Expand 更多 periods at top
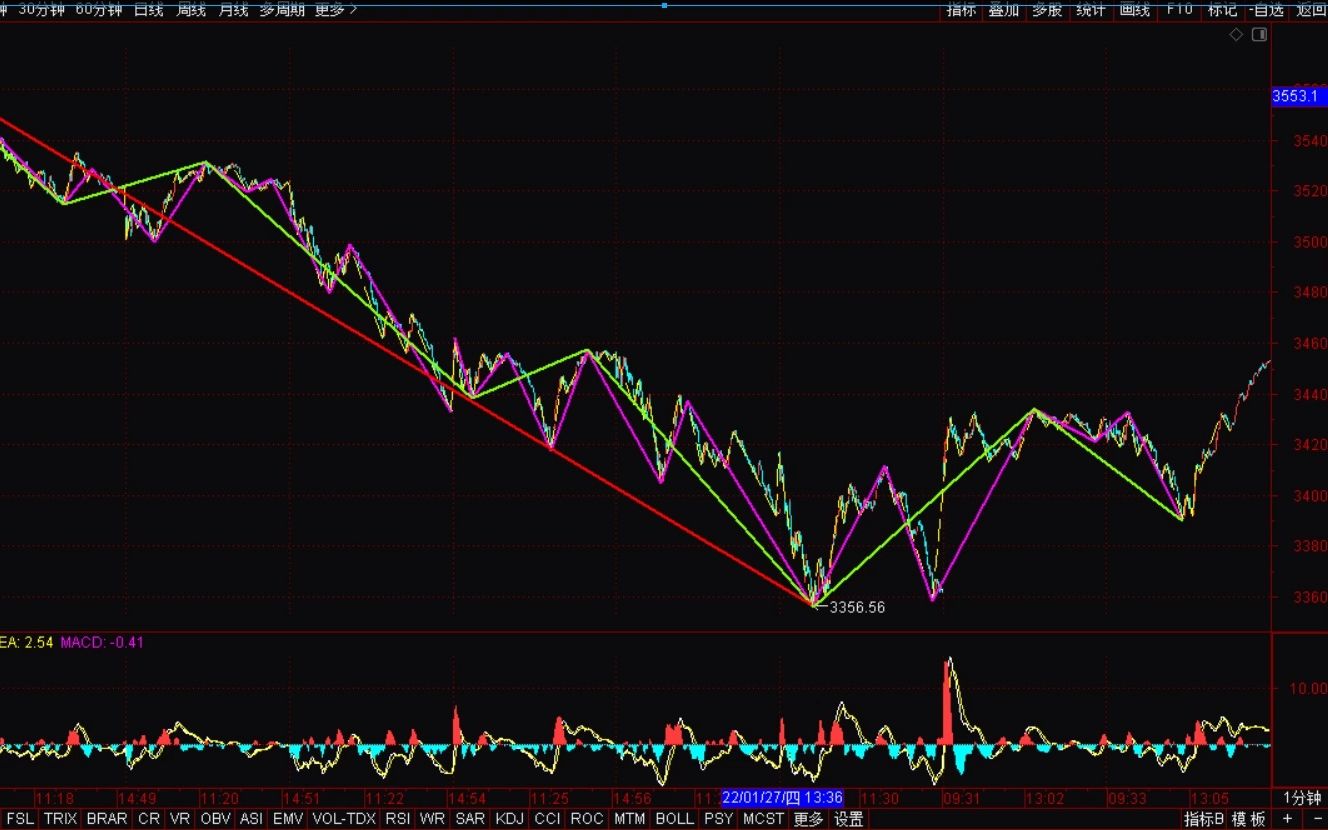The height and width of the screenshot is (830, 1328). coord(335,9)
